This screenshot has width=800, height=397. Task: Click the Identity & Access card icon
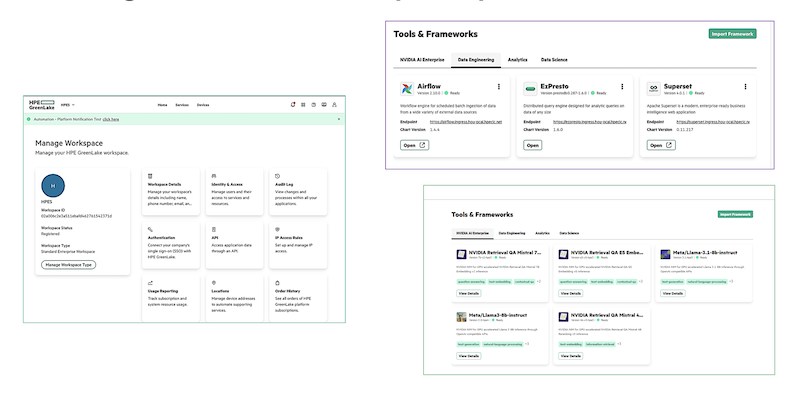click(x=214, y=176)
